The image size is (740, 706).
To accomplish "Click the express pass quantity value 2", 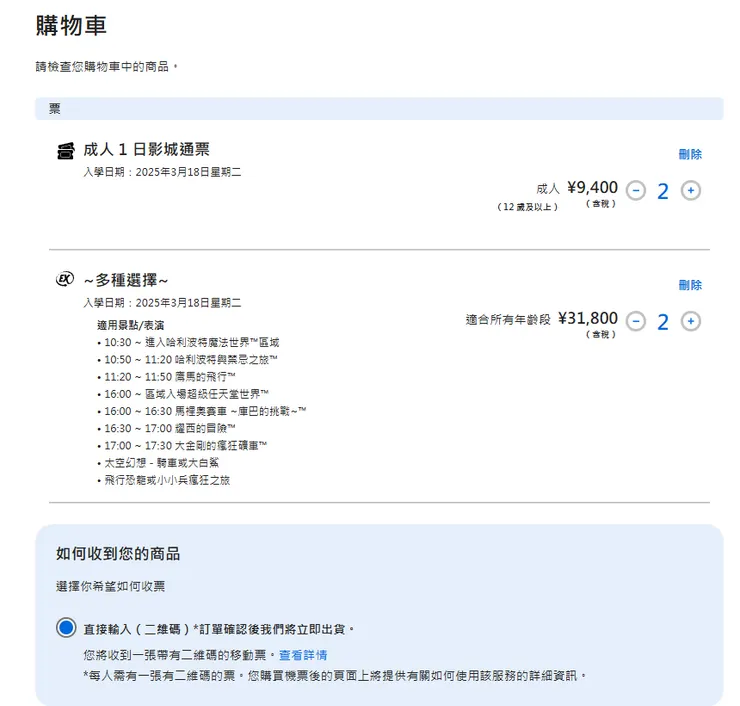I will click(x=663, y=322).
